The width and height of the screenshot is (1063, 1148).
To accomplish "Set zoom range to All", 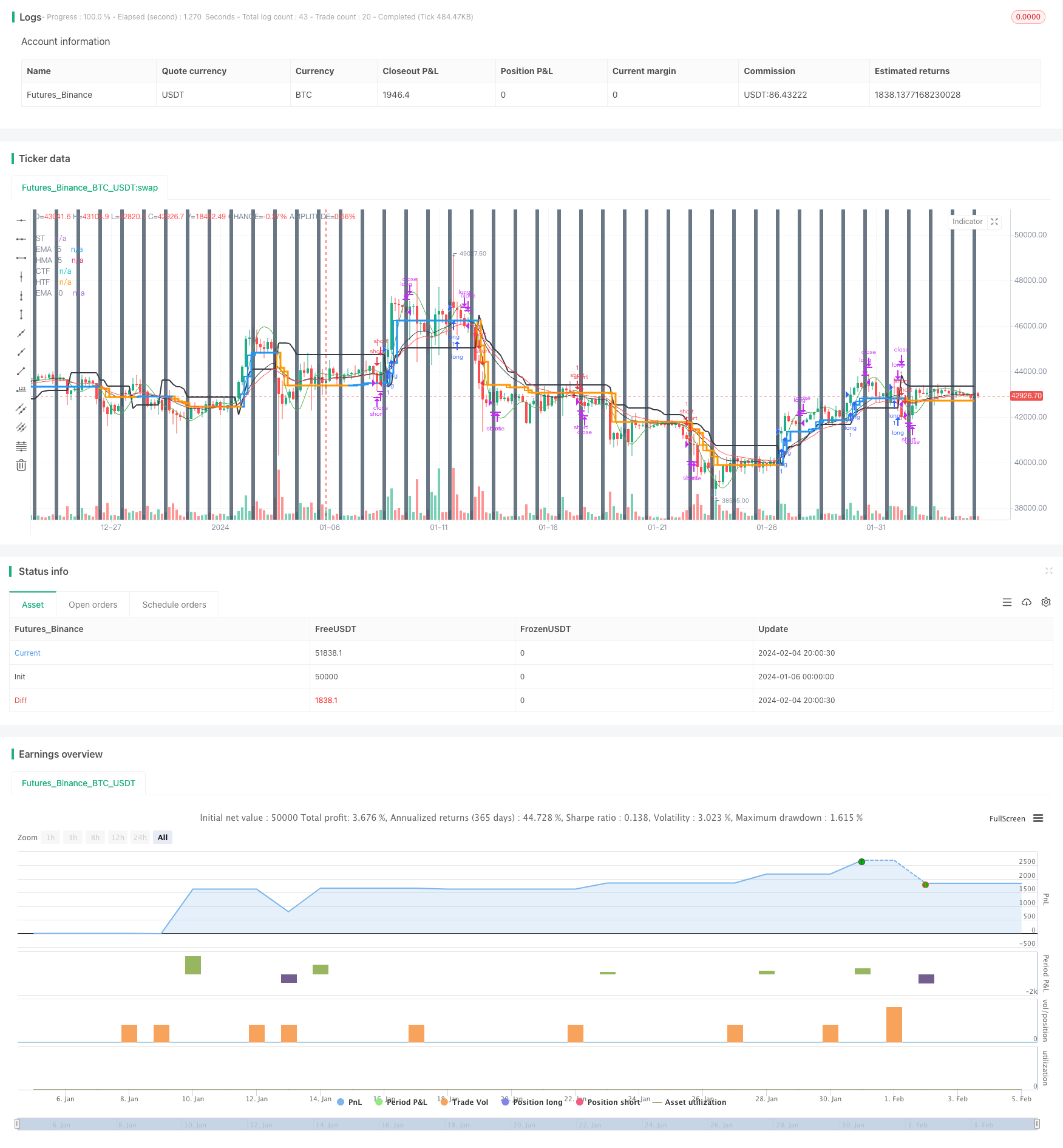I will click(x=163, y=837).
